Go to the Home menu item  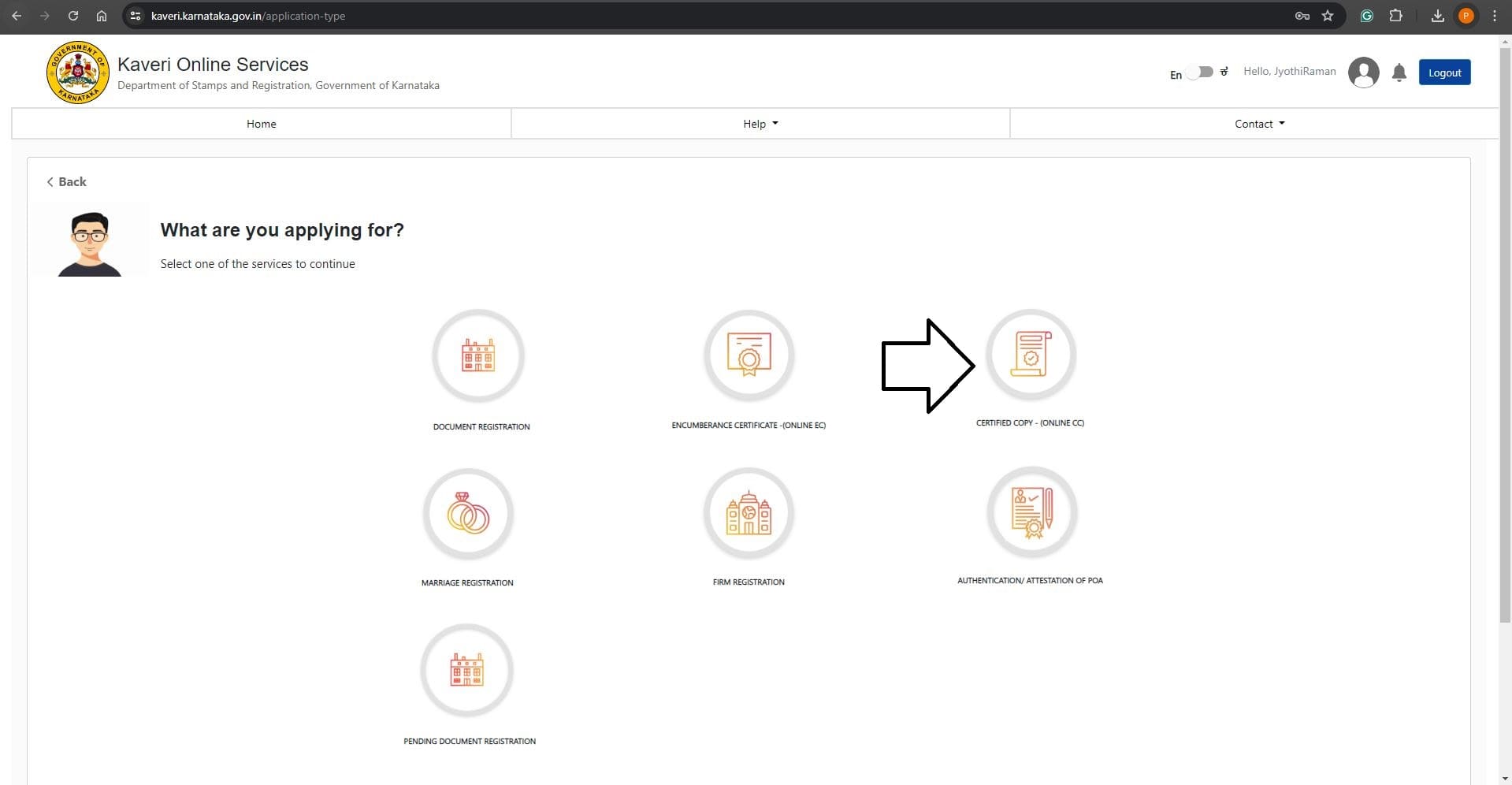pyautogui.click(x=262, y=124)
